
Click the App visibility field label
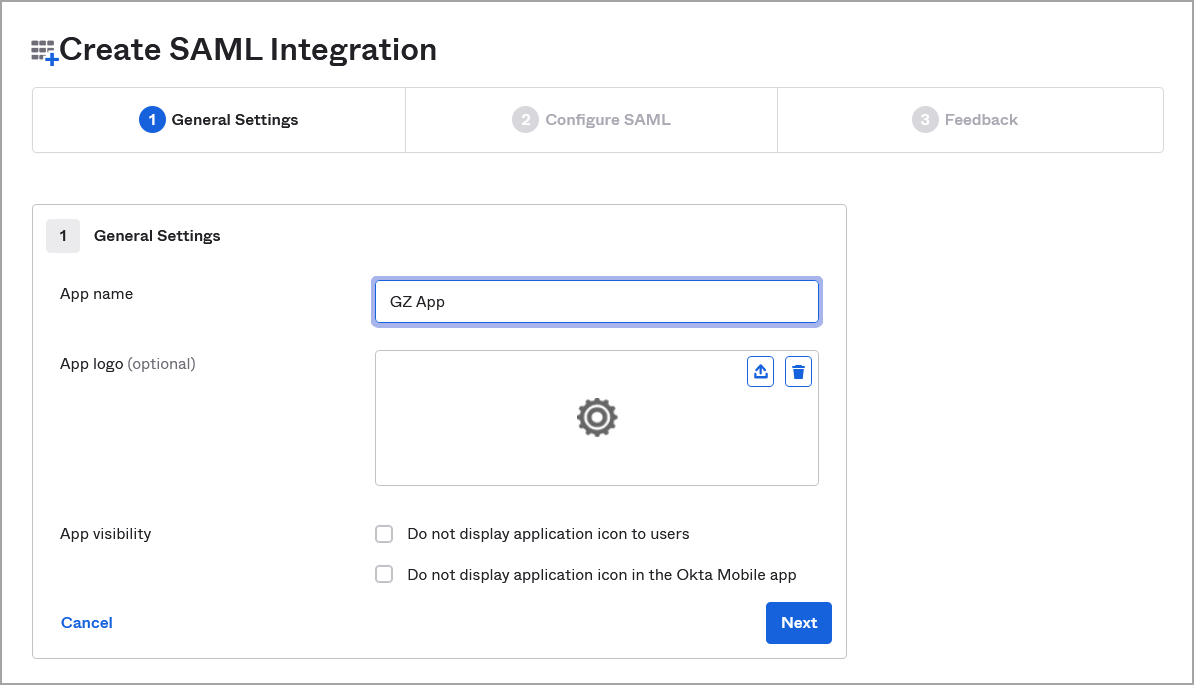click(105, 534)
